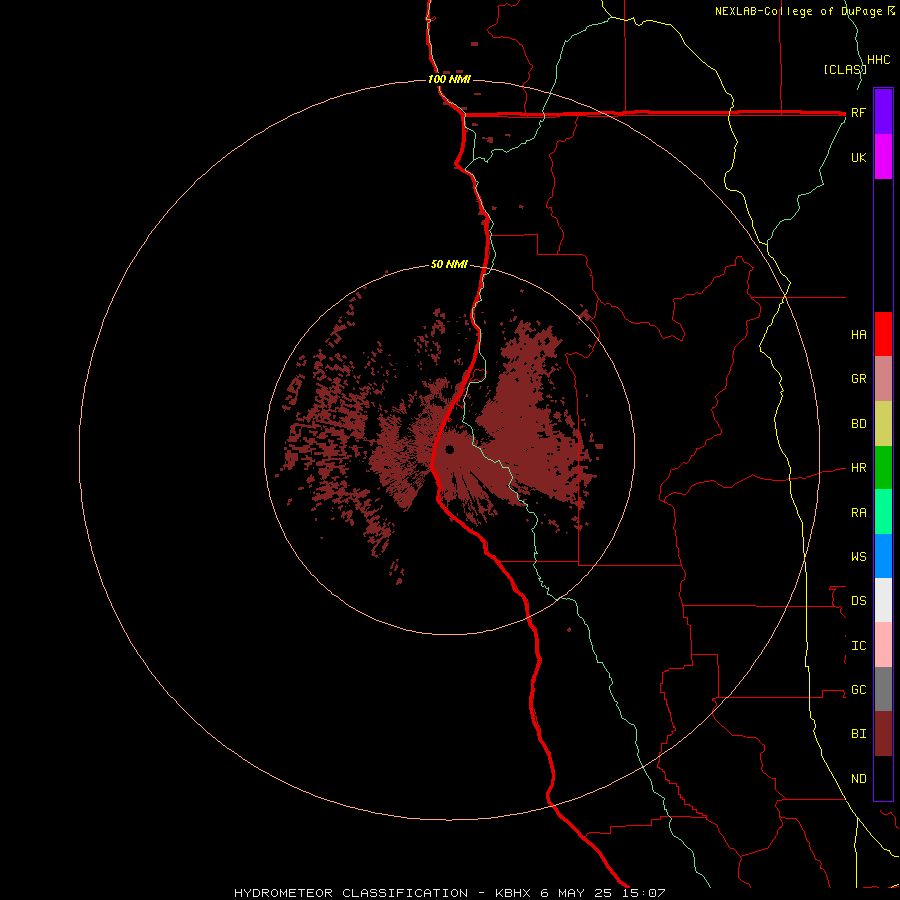Click the WS legend label
900x900 pixels.
tap(859, 557)
